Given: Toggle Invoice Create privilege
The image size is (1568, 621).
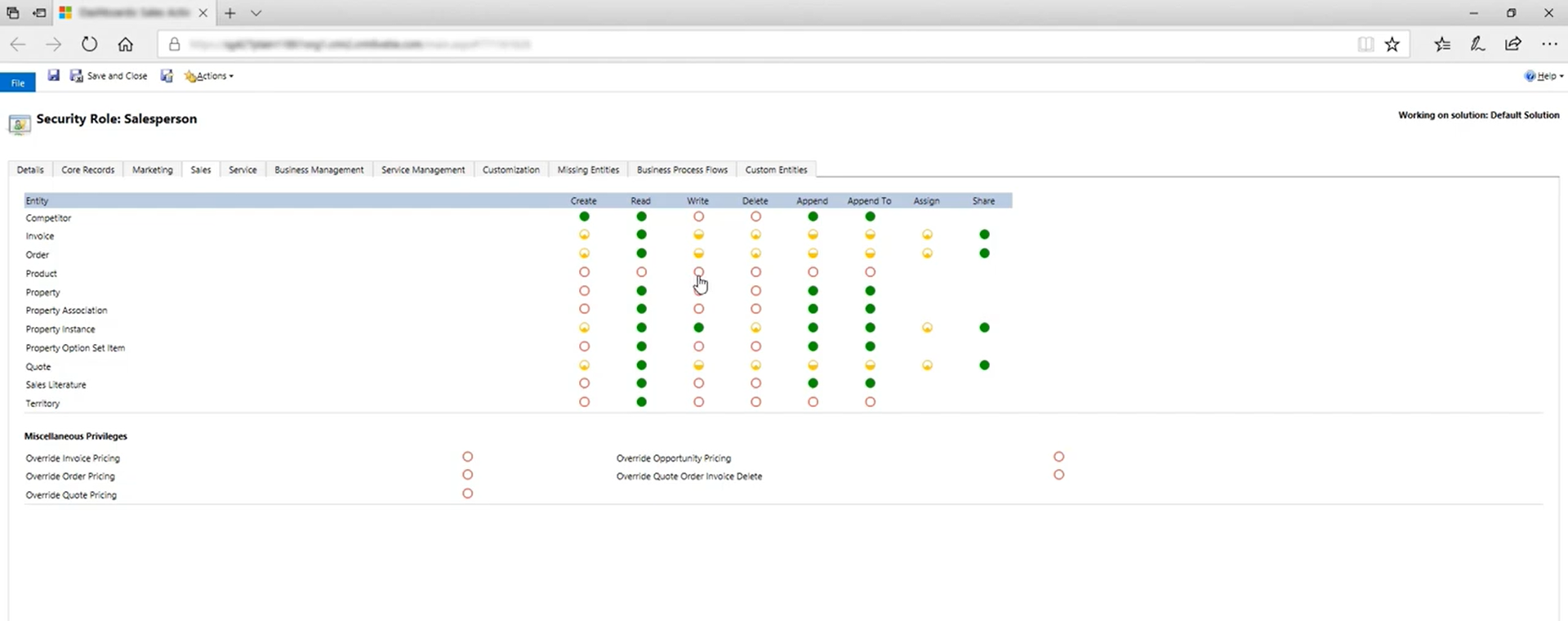Looking at the screenshot, I should click(x=584, y=235).
